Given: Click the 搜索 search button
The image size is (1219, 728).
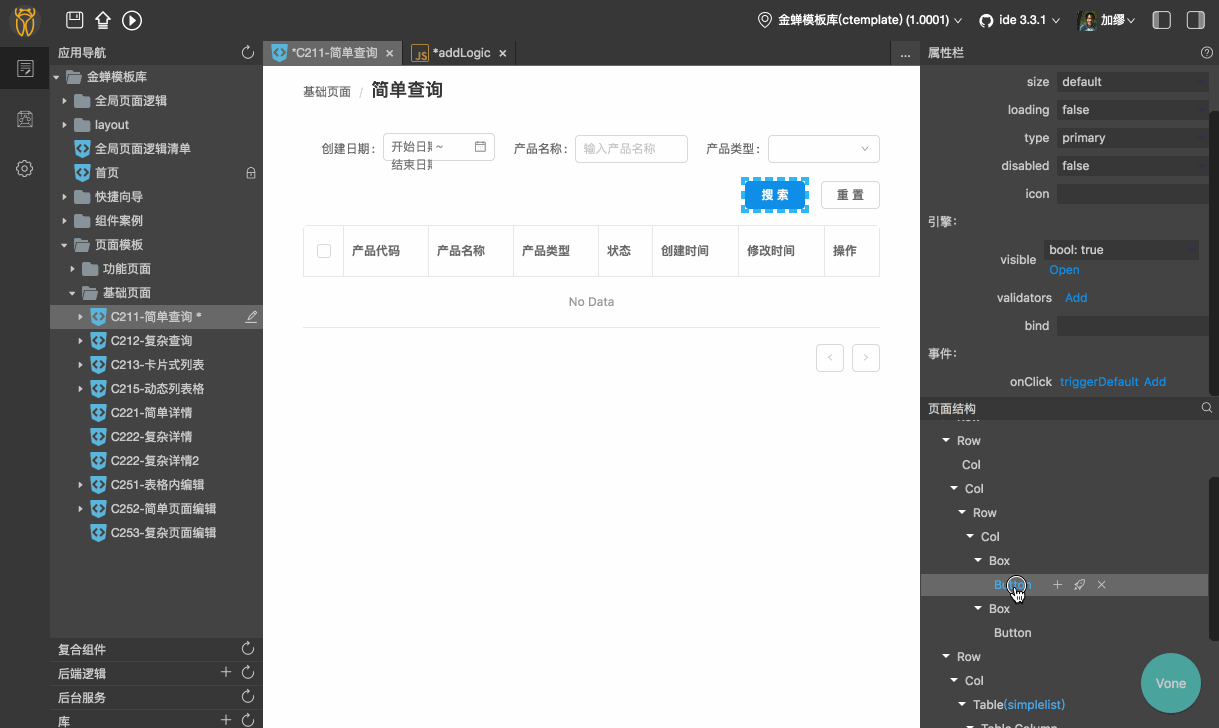Looking at the screenshot, I should [775, 195].
